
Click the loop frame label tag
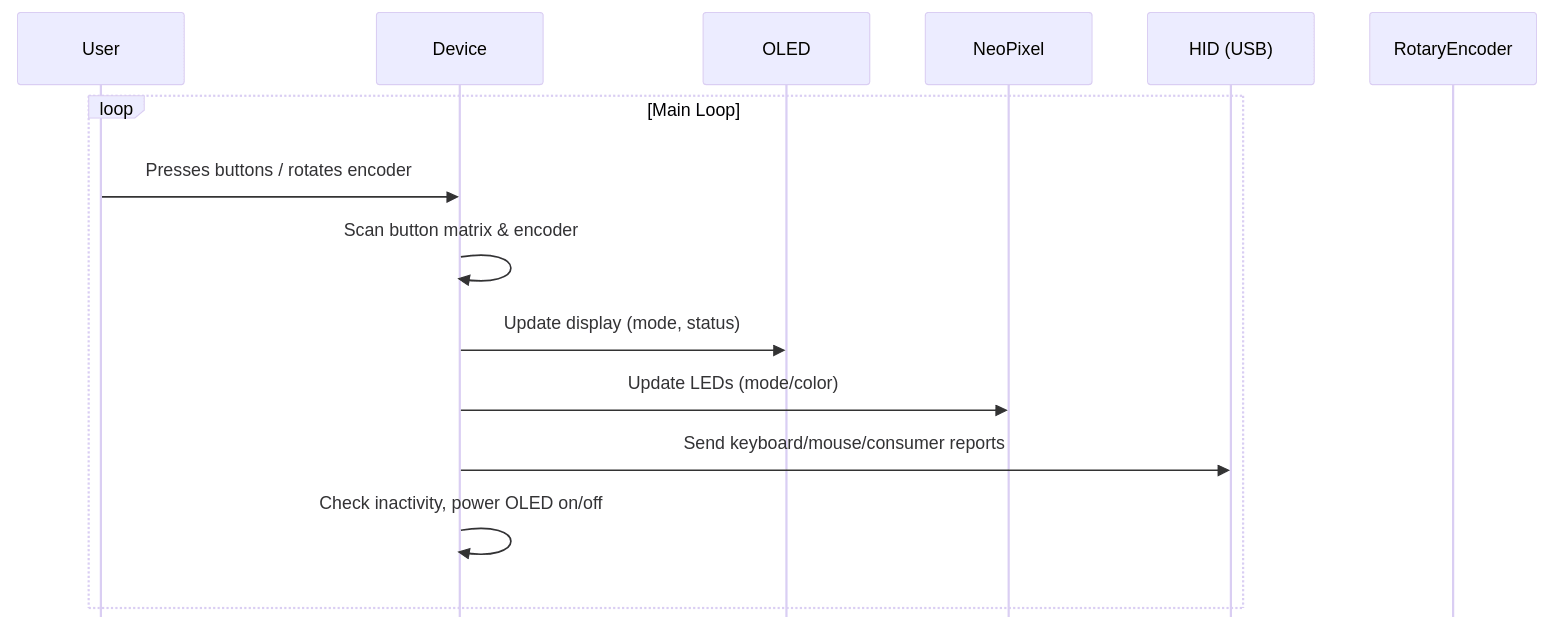[116, 108]
